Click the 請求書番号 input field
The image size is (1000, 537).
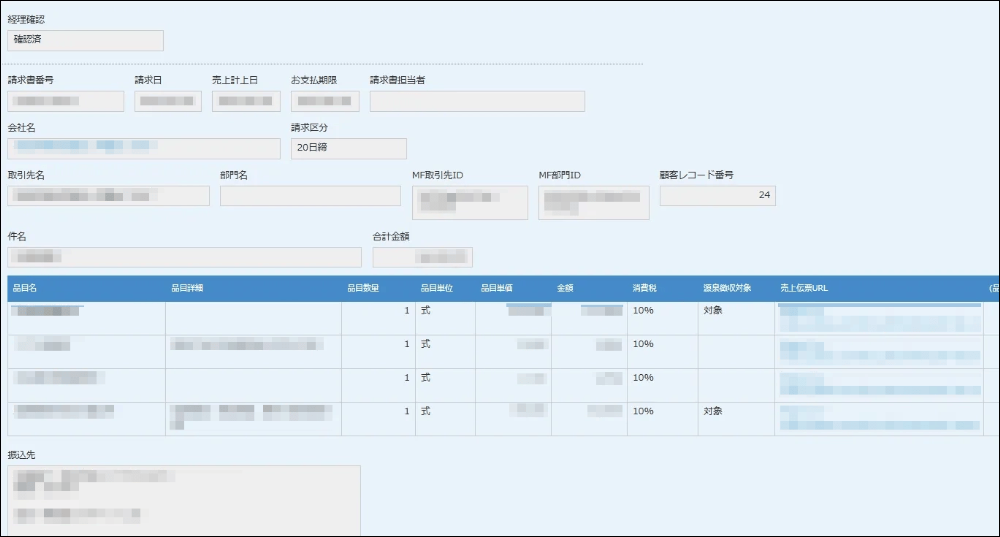[x=66, y=101]
